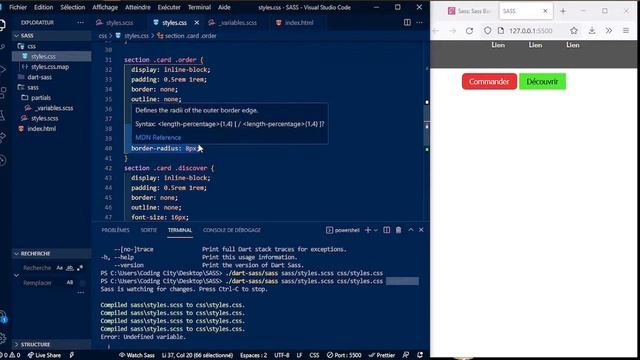Toggle preserve case in replace field
This screenshot has height=360, width=640.
(x=70, y=282)
